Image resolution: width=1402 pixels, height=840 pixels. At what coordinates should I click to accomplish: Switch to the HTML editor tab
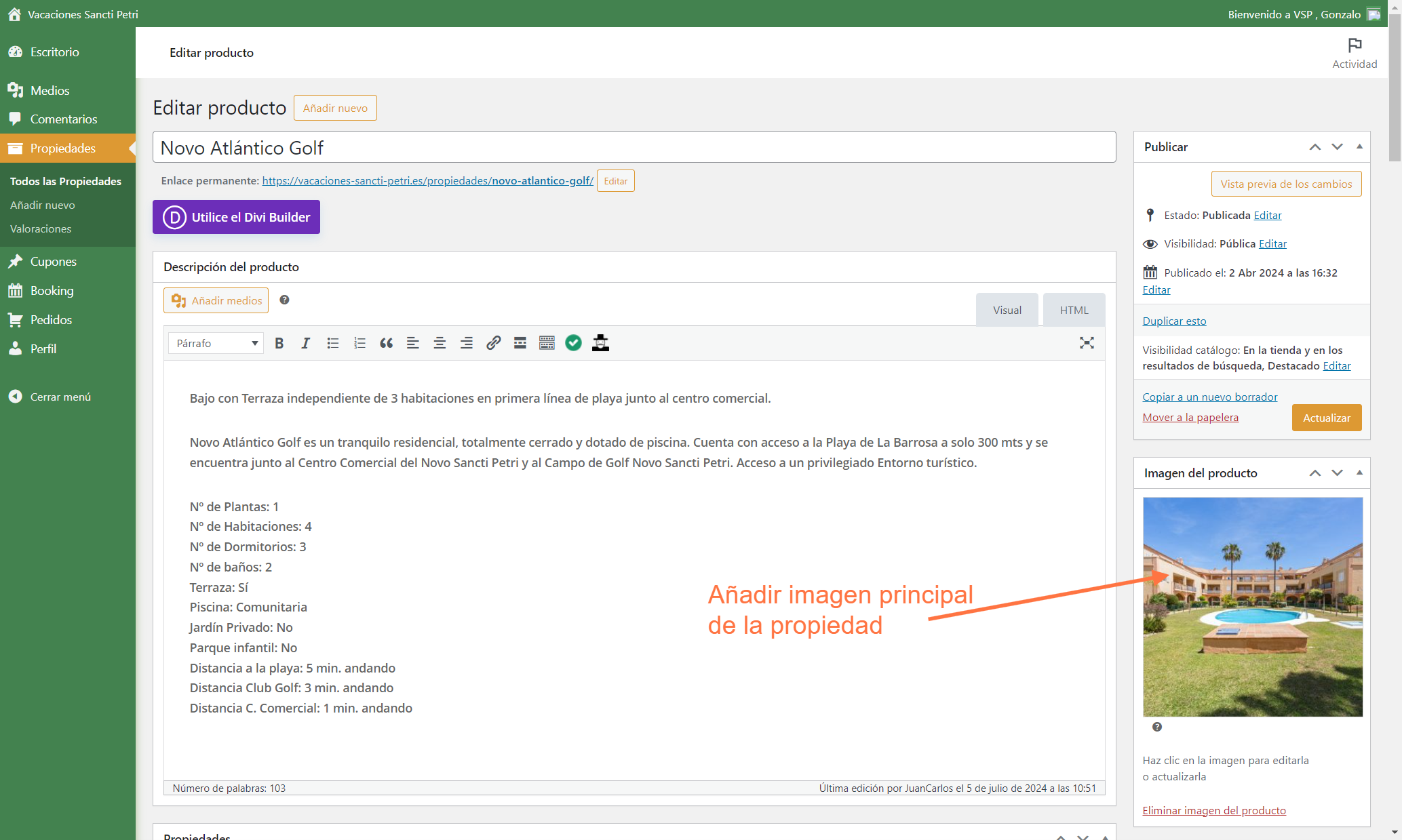coord(1074,310)
